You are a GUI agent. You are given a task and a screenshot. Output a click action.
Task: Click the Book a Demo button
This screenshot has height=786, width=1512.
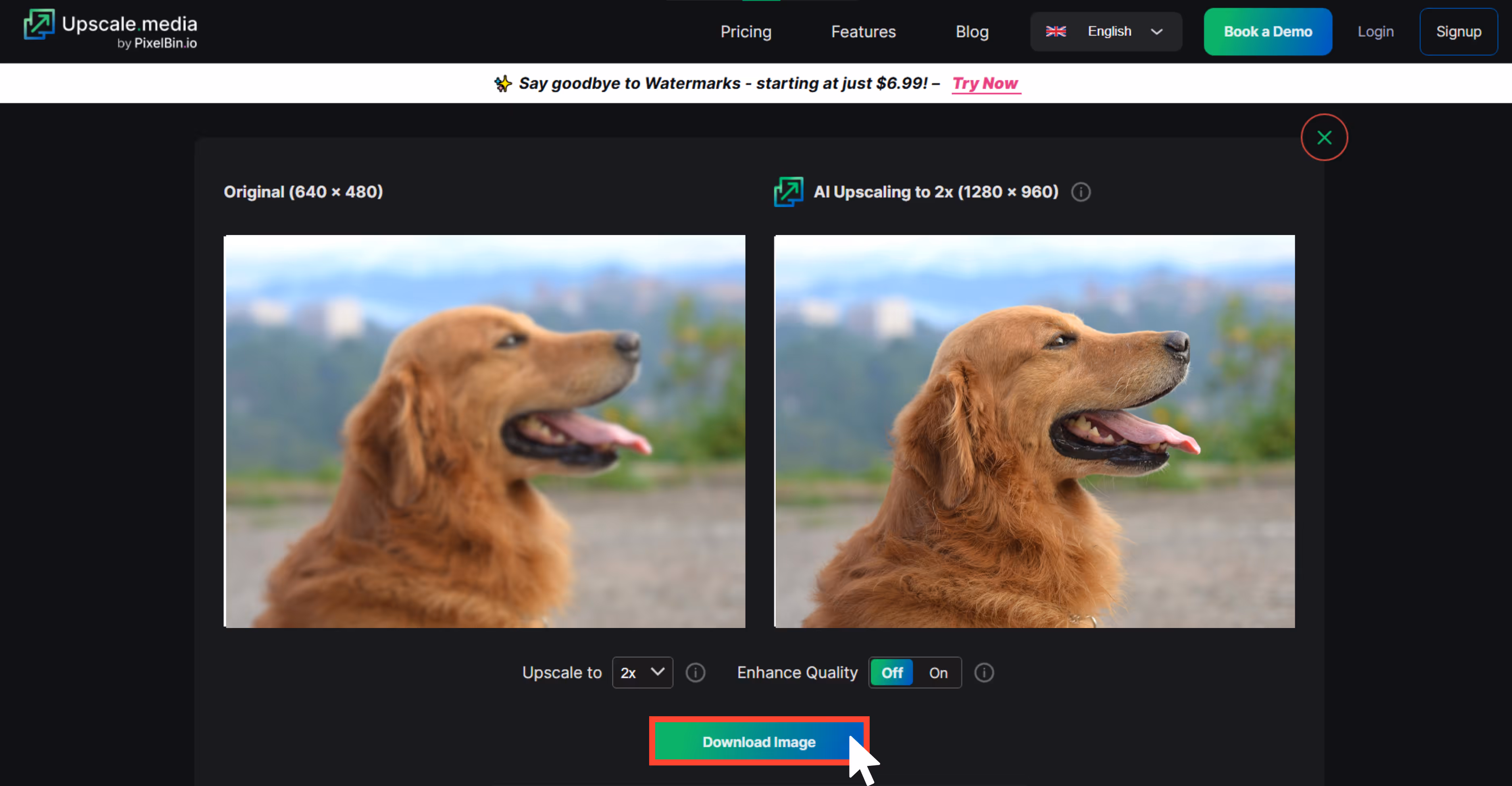pos(1267,32)
